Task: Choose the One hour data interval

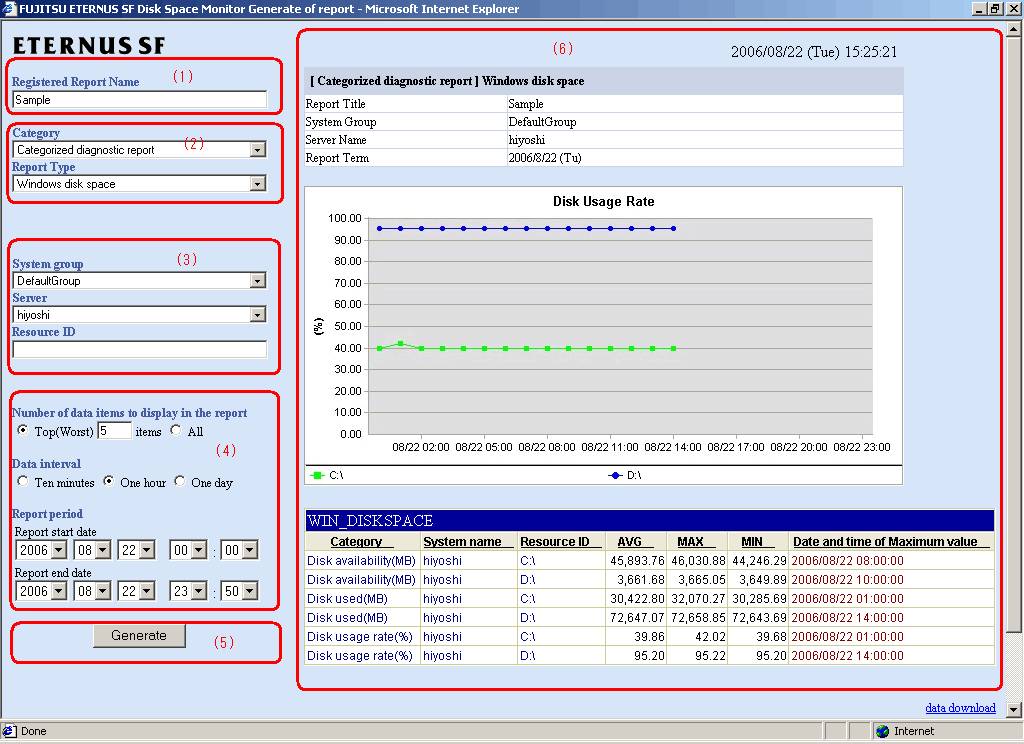Action: point(108,481)
